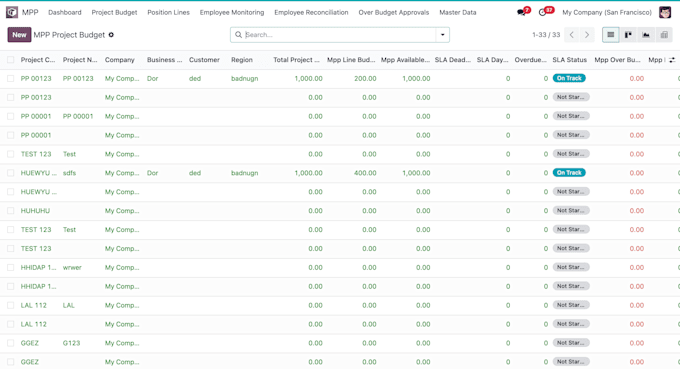This screenshot has height=369, width=680.
Task: Click project name LAL cell
Action: click(x=69, y=305)
